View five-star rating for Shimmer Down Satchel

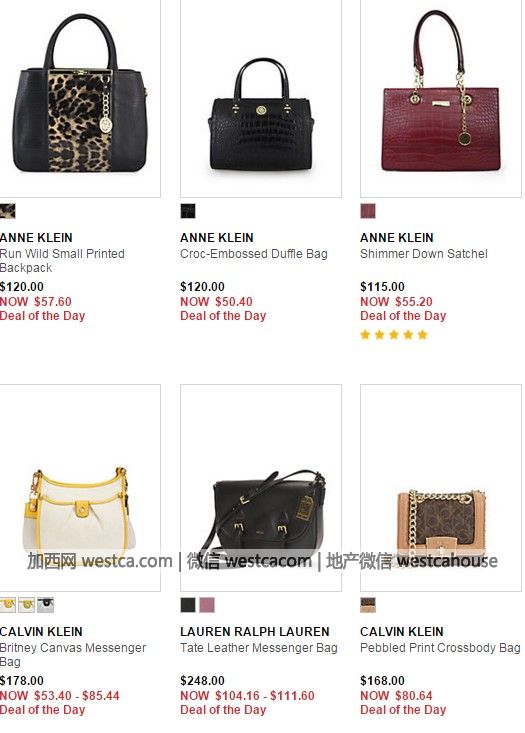click(x=394, y=335)
